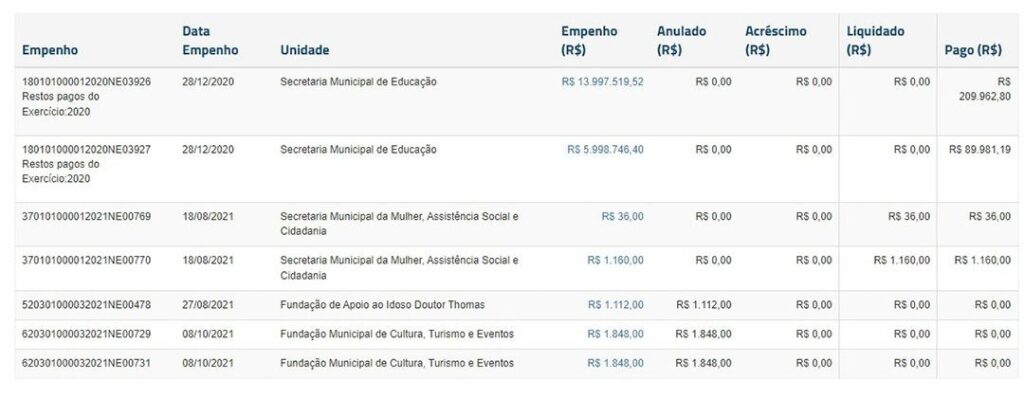Viewport: 1024px width, 416px height.
Task: Click empenho number 620301000032021NE00731
Action: click(86, 364)
